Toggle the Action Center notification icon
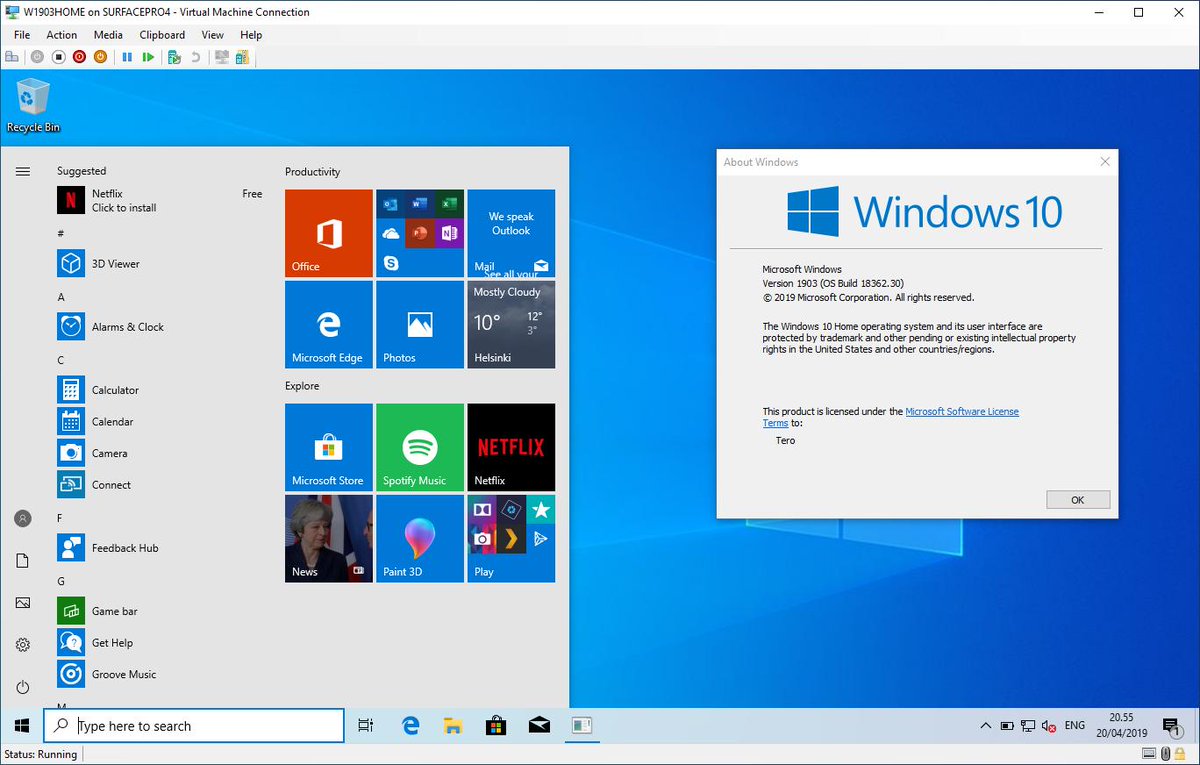This screenshot has width=1200, height=765. click(x=1171, y=726)
